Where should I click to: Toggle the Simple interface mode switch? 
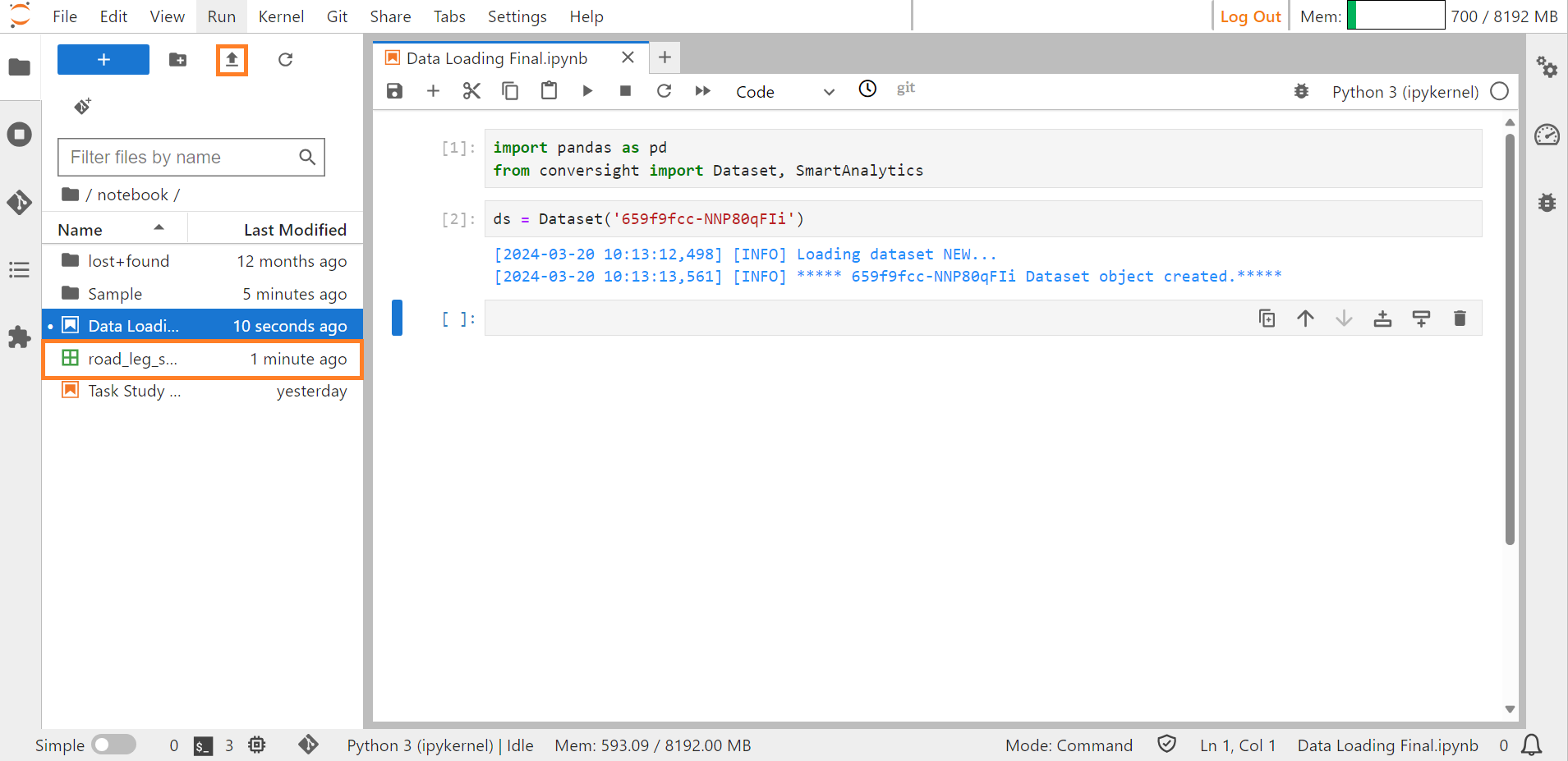114,745
